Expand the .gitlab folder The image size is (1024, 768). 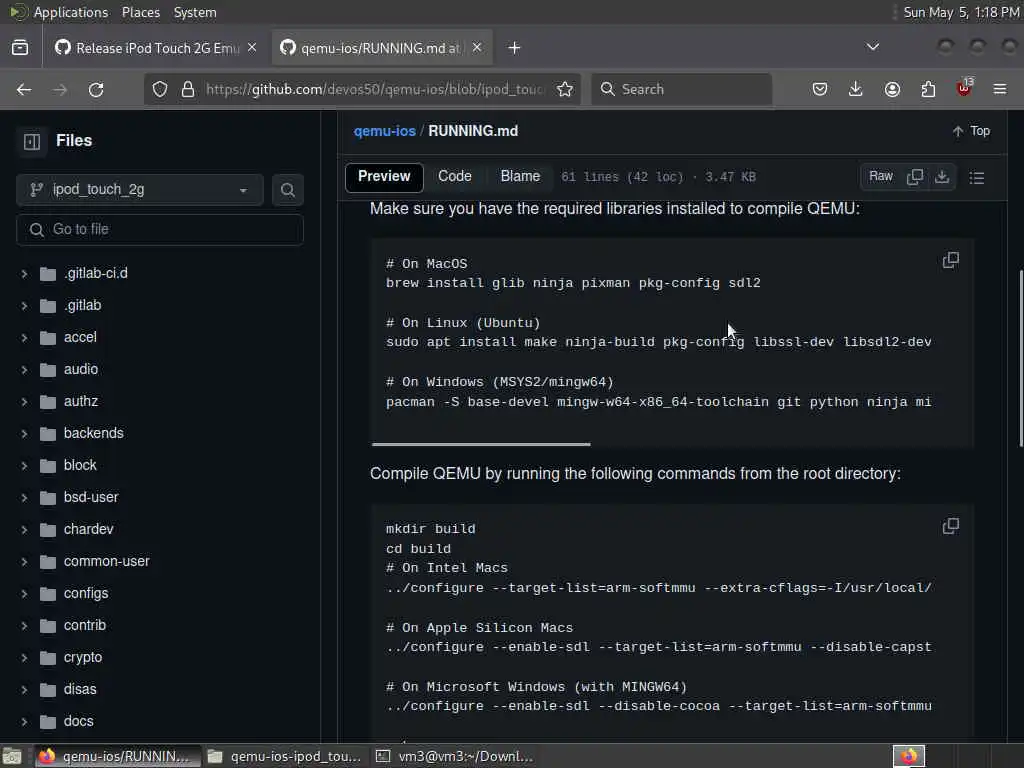(x=24, y=306)
